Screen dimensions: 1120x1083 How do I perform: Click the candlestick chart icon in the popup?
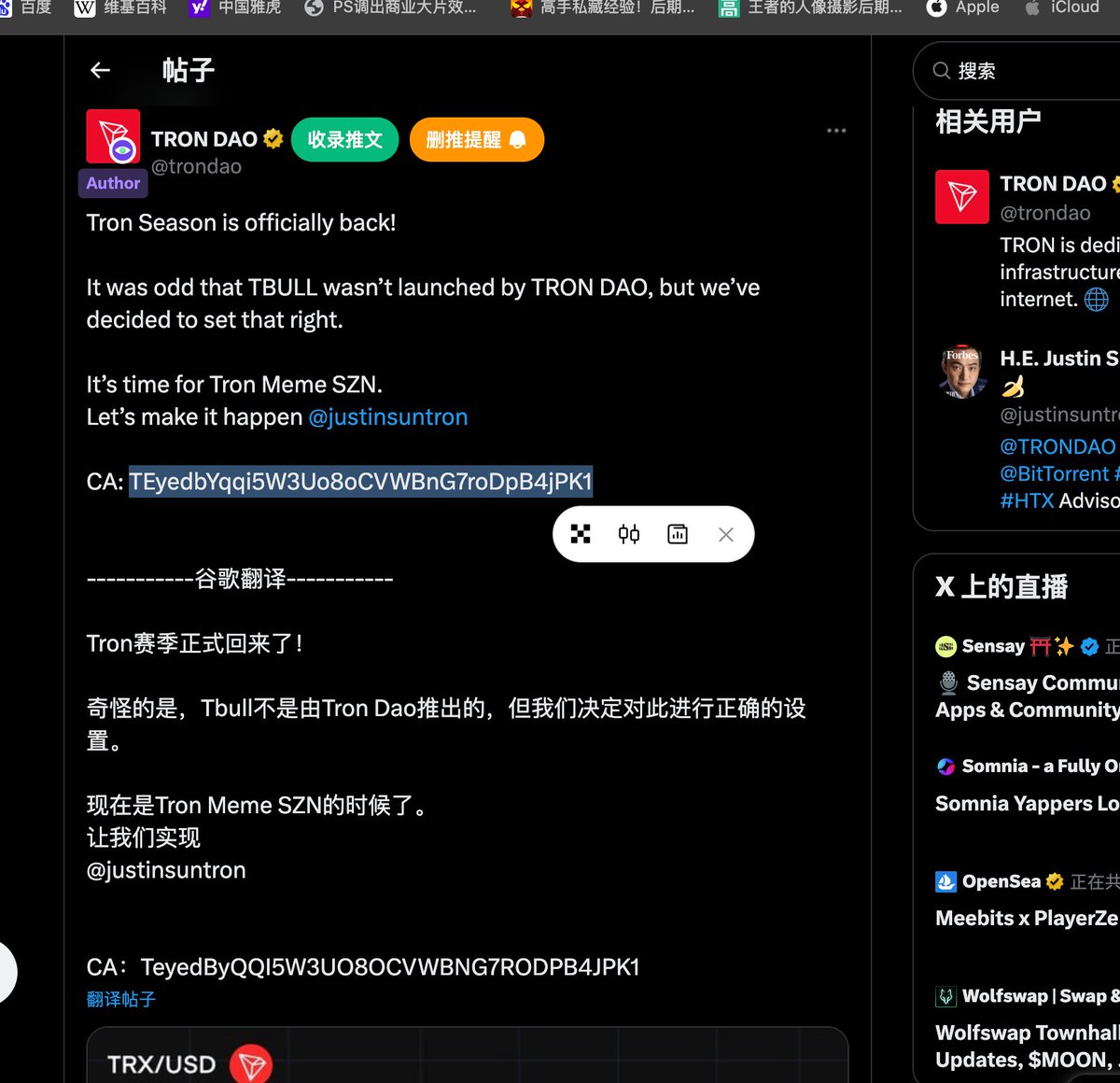pyautogui.click(x=629, y=534)
